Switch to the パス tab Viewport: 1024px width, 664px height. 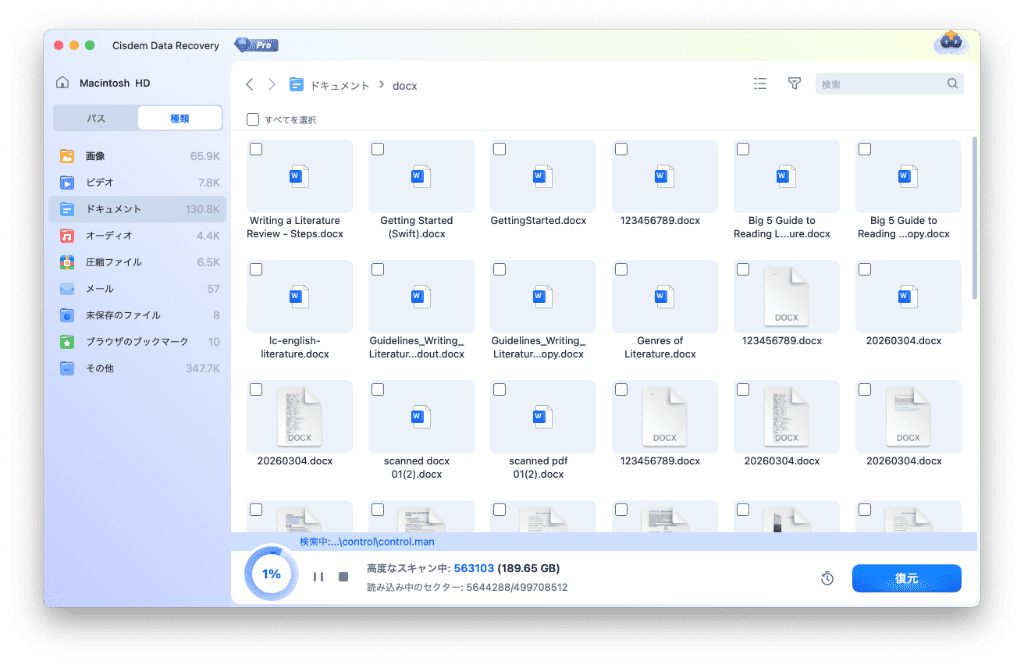(96, 118)
